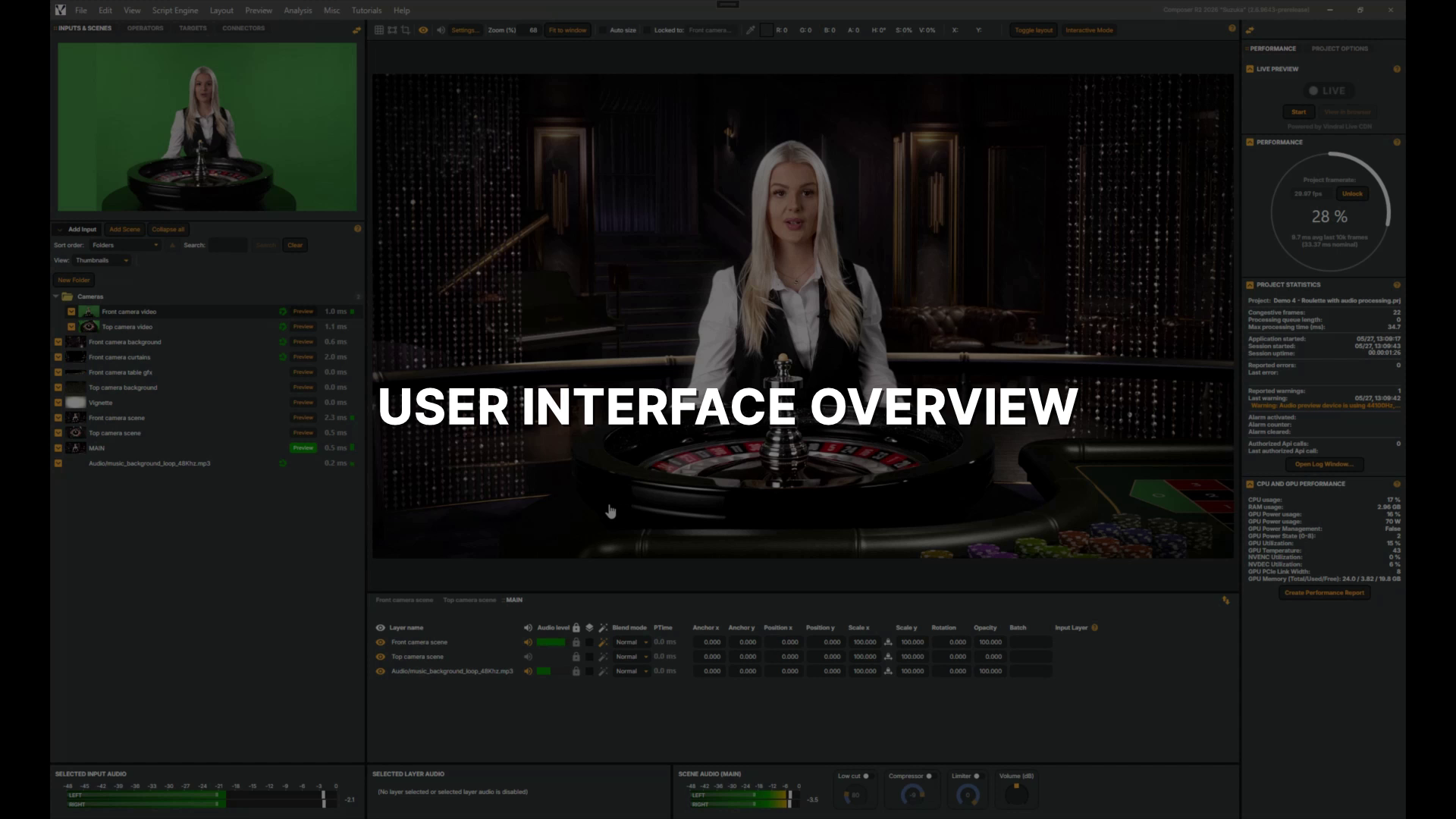Click Create Performance Report button
1456x819 pixels.
1324,593
